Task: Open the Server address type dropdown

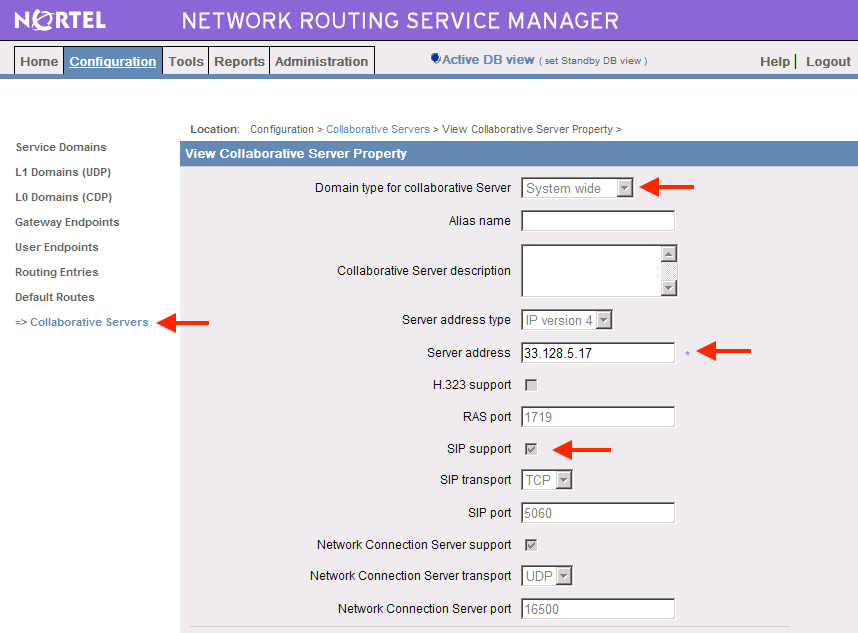Action: [x=567, y=320]
